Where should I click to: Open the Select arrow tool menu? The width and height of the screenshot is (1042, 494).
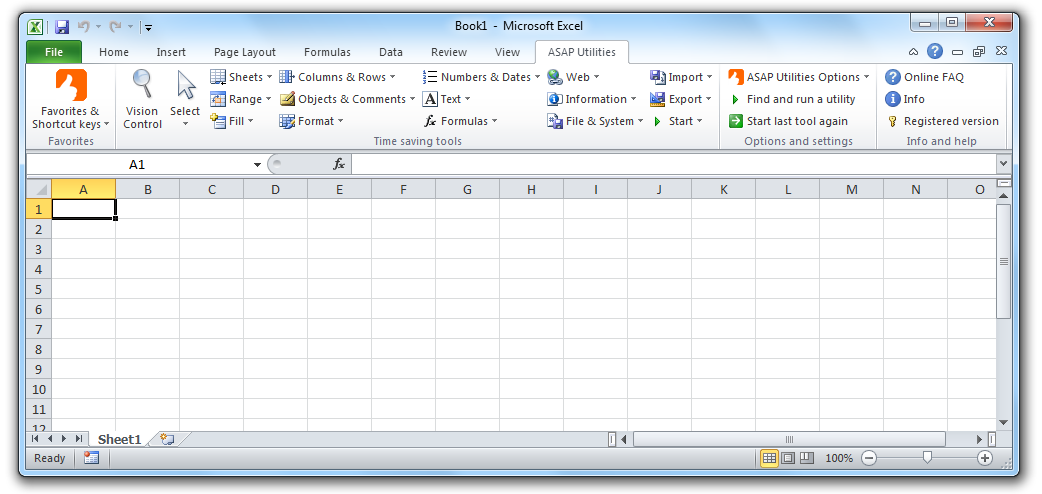coord(185,100)
